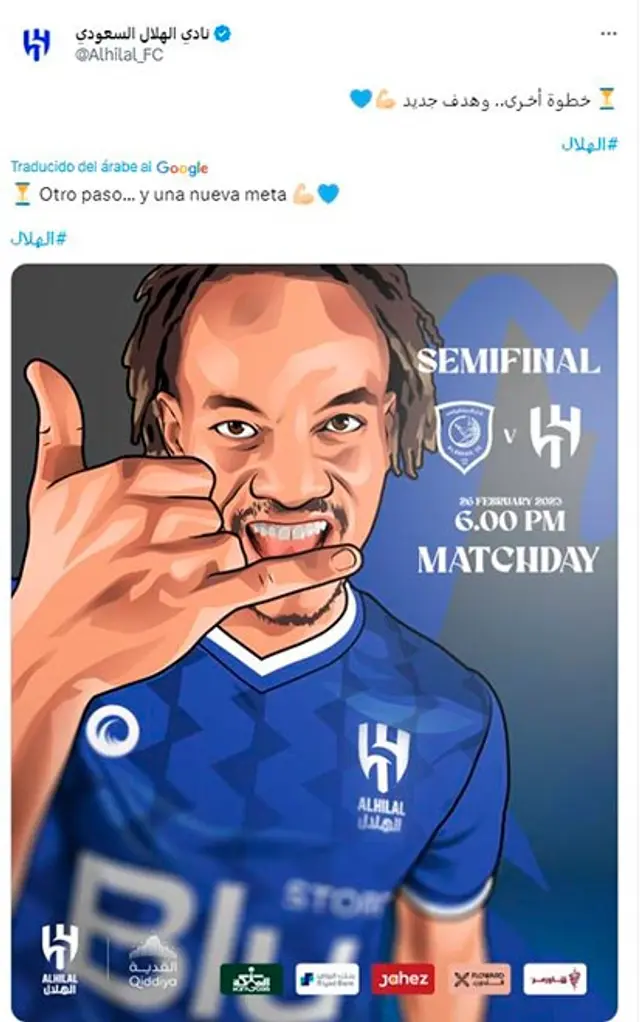Screen dimensions: 640x1022
Task: Click the hourglass emoji in the original Arabic text
Action: point(607,99)
